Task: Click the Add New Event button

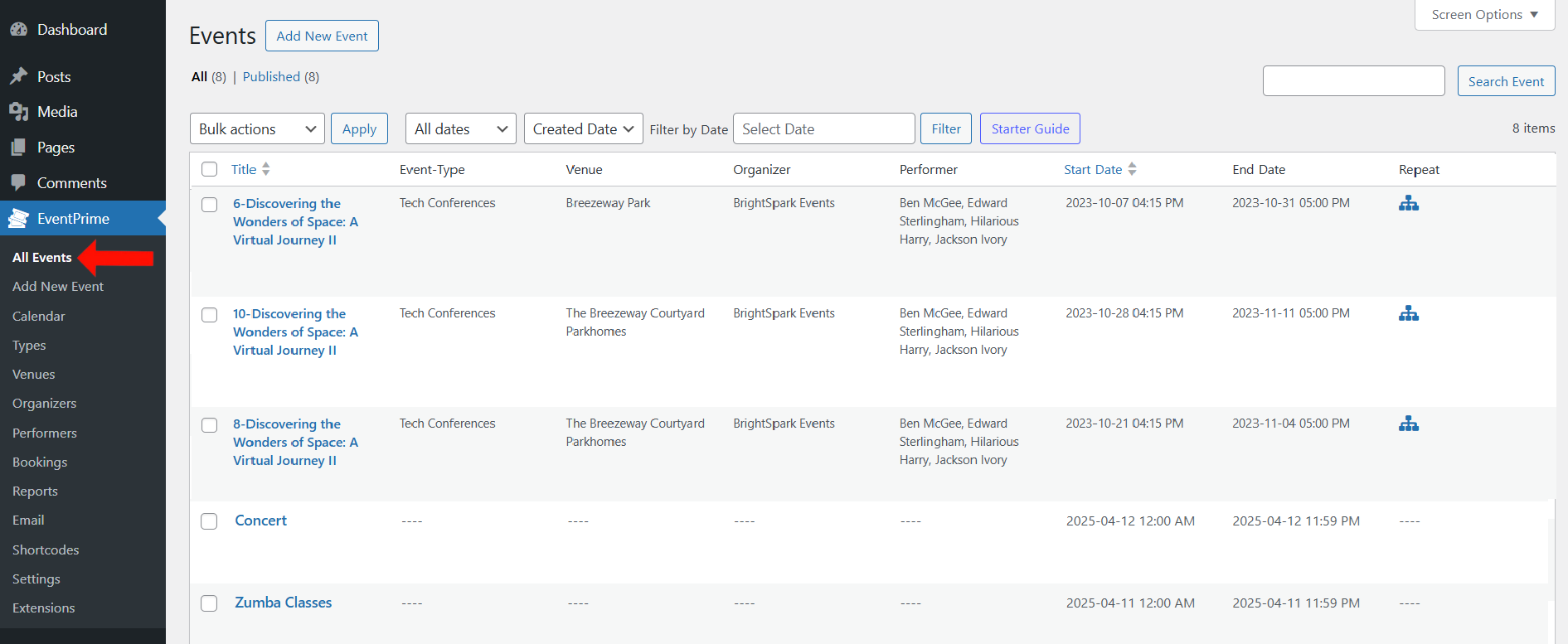Action: pos(322,36)
